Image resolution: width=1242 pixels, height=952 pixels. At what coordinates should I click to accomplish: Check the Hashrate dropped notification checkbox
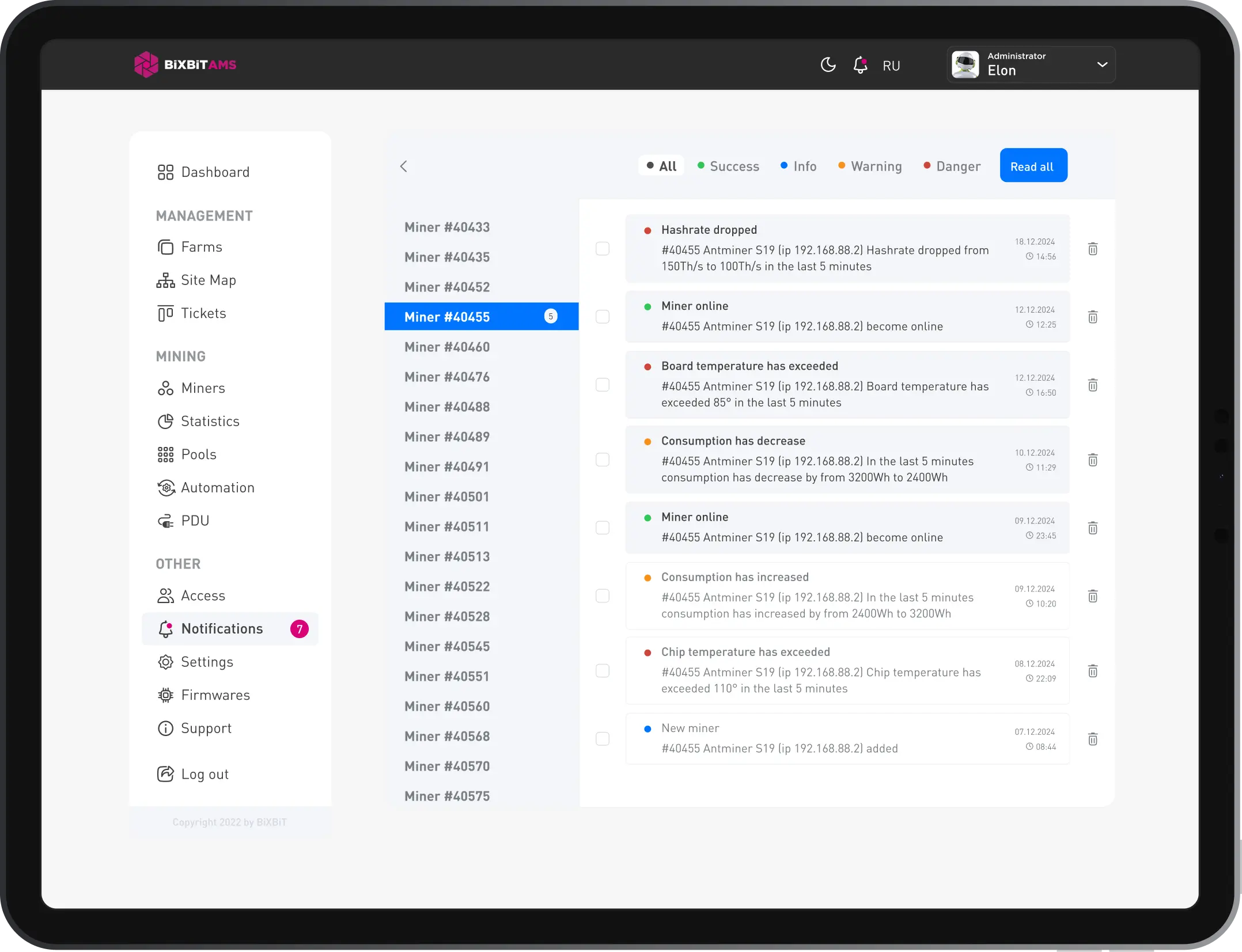click(603, 249)
